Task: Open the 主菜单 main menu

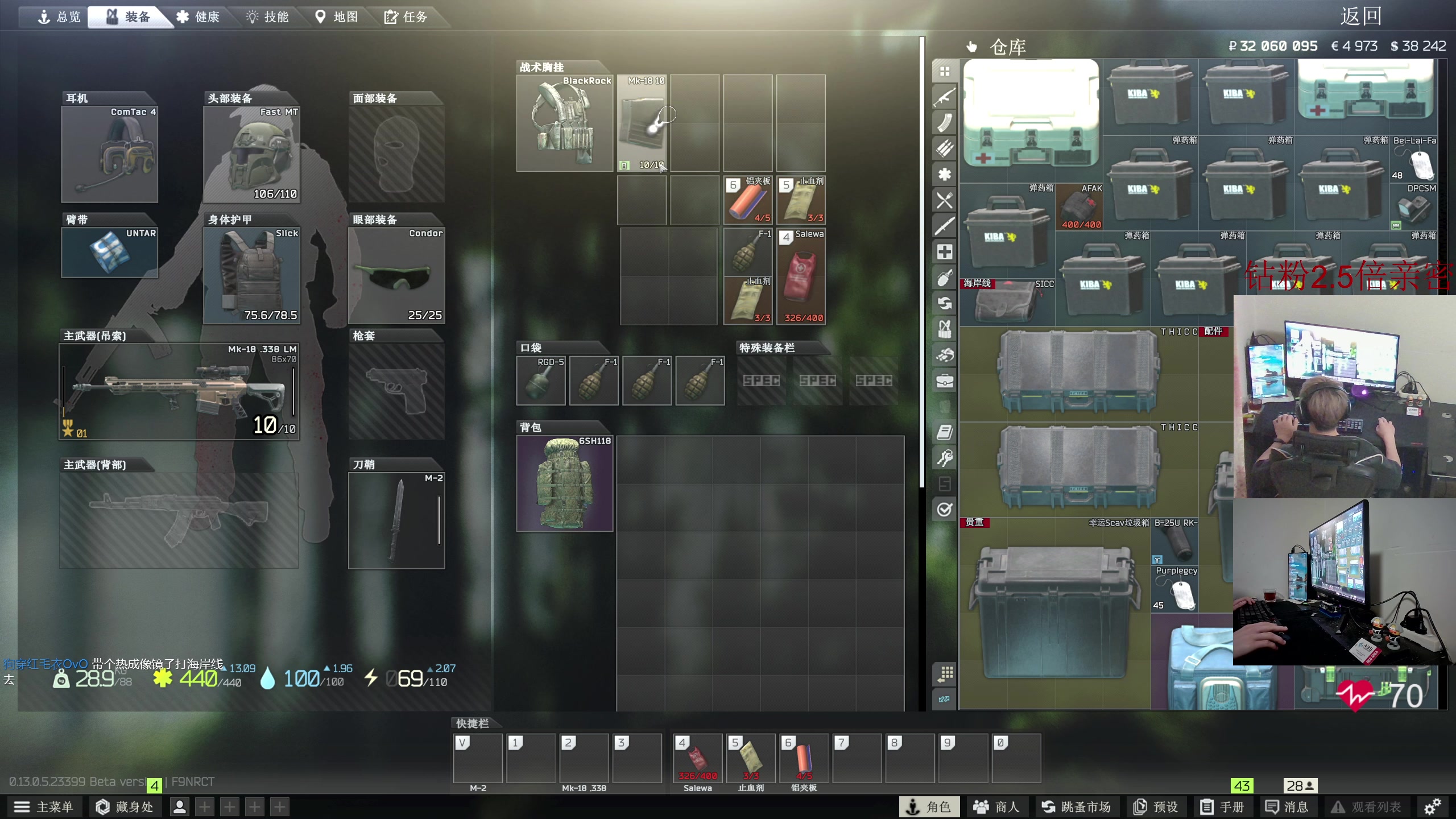Action: [44, 806]
